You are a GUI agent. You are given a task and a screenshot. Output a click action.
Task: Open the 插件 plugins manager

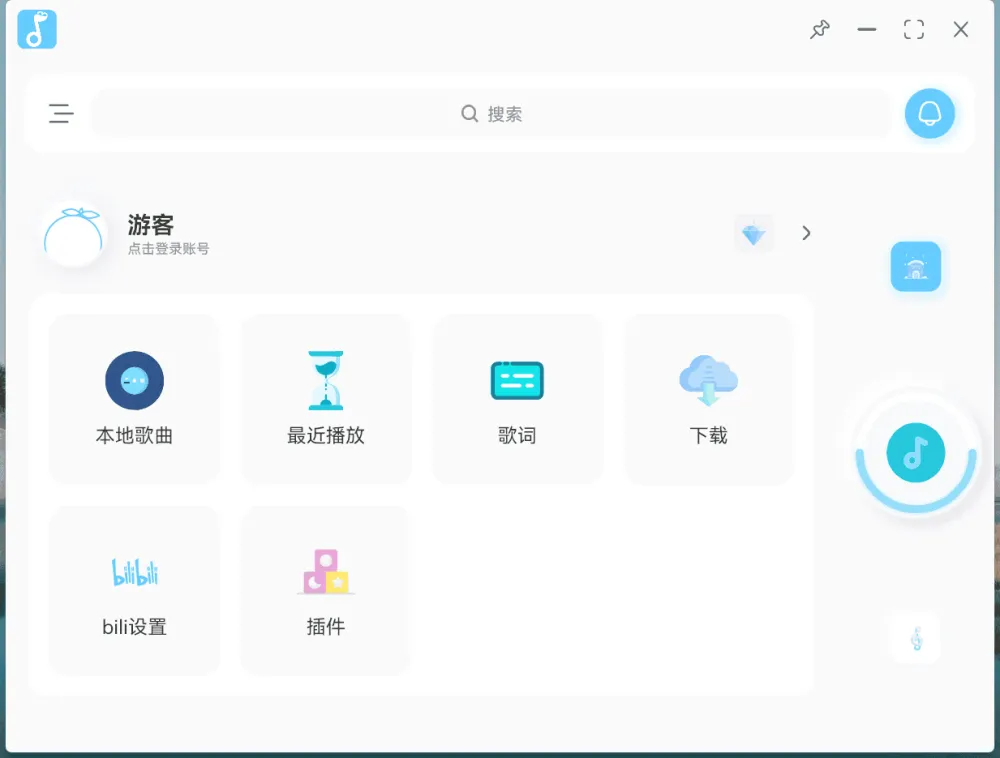tap(325, 588)
